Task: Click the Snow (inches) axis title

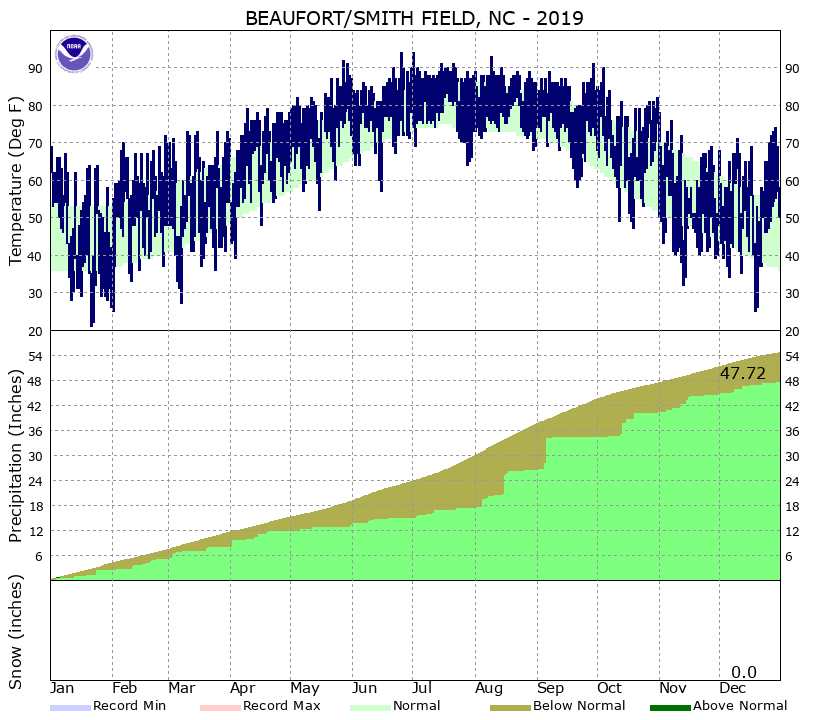Action: [16, 632]
